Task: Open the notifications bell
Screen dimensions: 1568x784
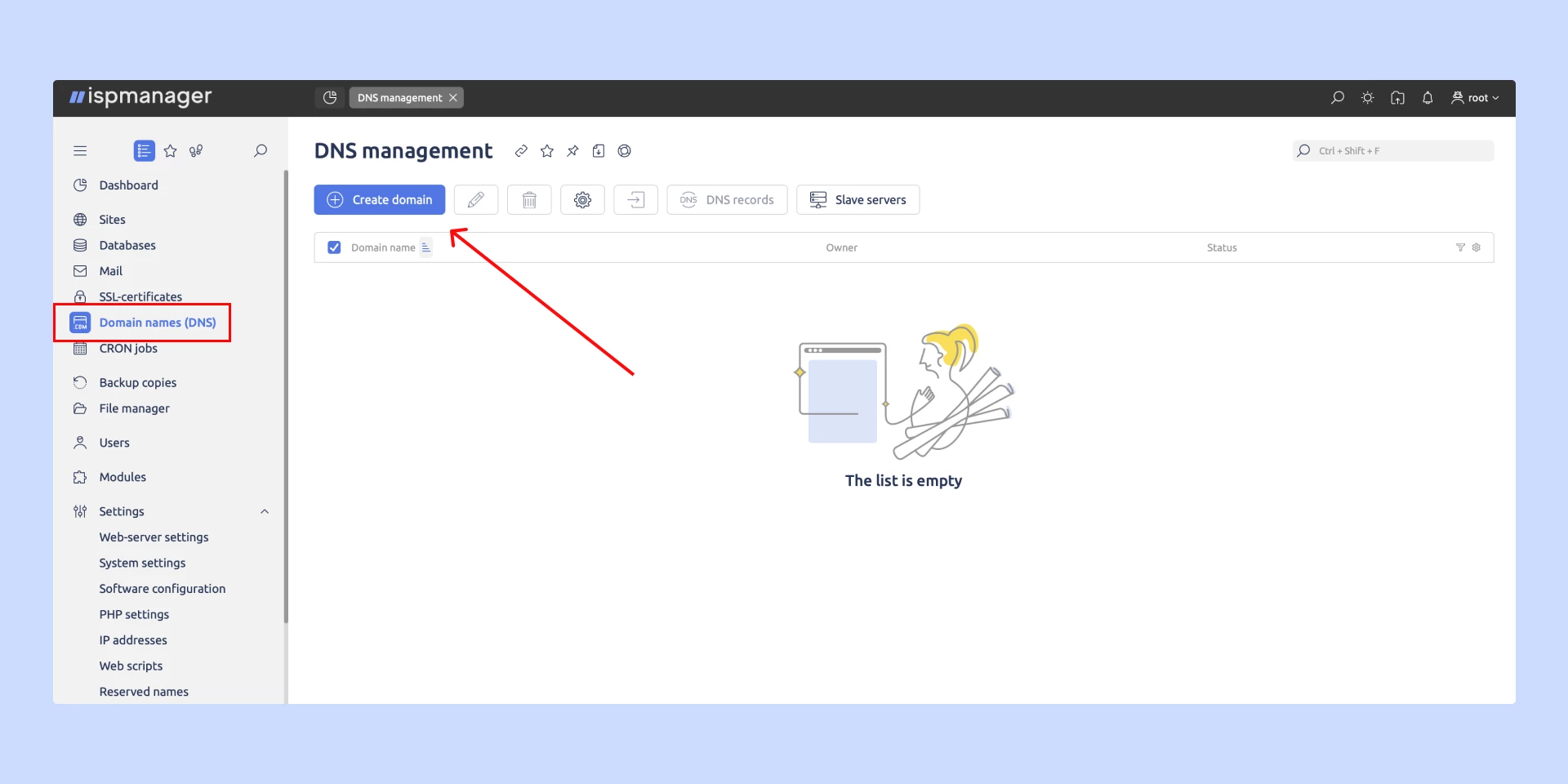Action: (1428, 98)
